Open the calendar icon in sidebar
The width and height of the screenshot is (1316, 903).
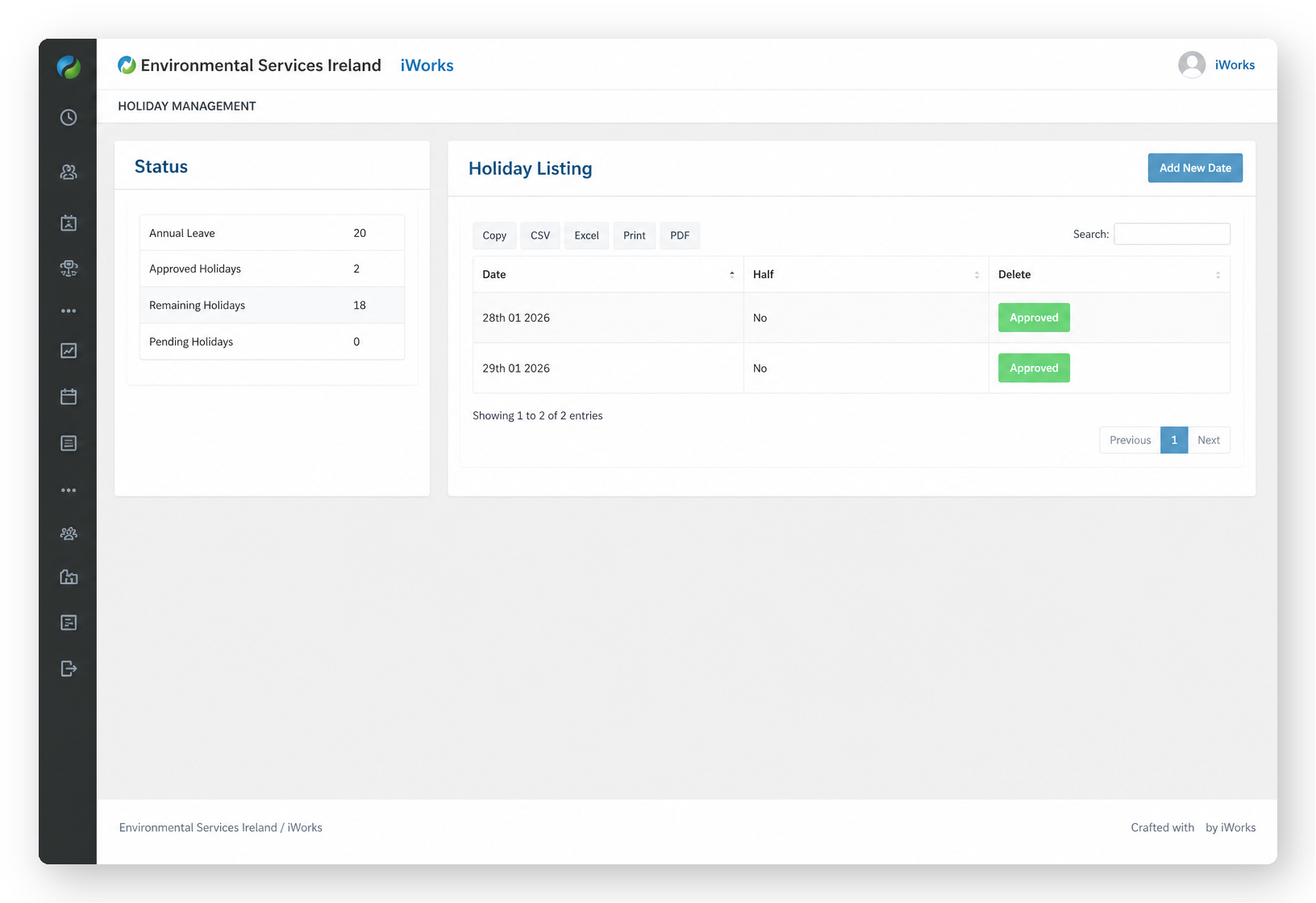(x=69, y=397)
